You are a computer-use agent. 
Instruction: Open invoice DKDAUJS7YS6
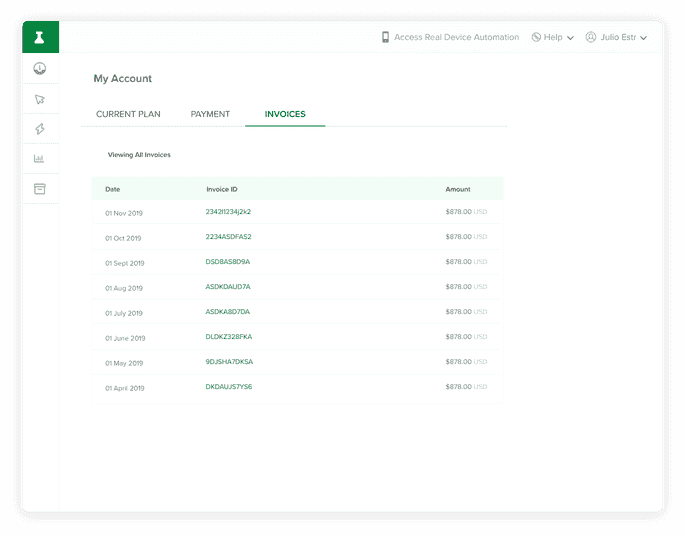click(229, 387)
